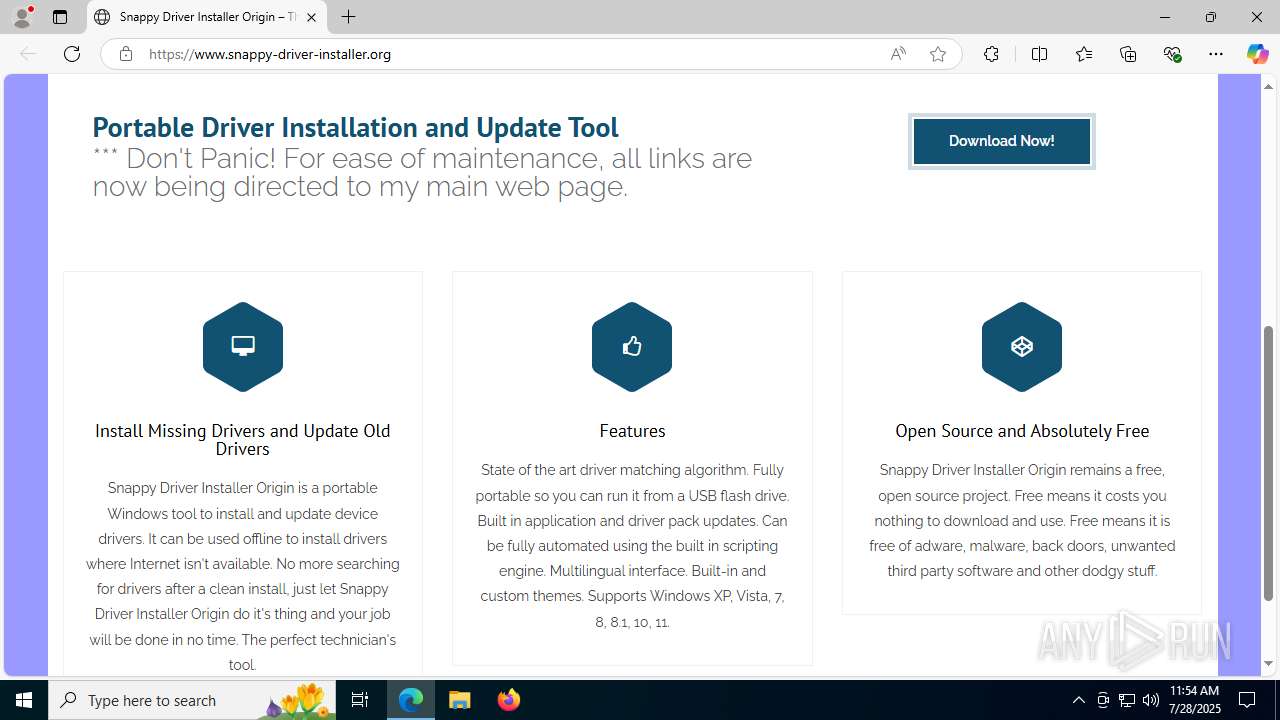
Task: Refresh the page
Action: coord(72,54)
